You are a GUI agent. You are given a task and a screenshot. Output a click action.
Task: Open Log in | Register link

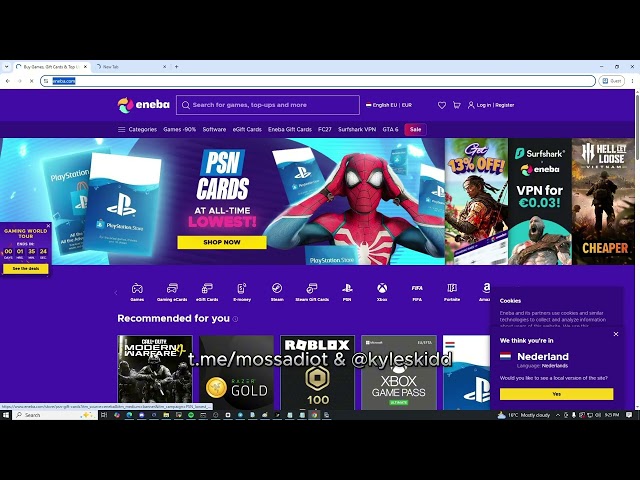491,105
